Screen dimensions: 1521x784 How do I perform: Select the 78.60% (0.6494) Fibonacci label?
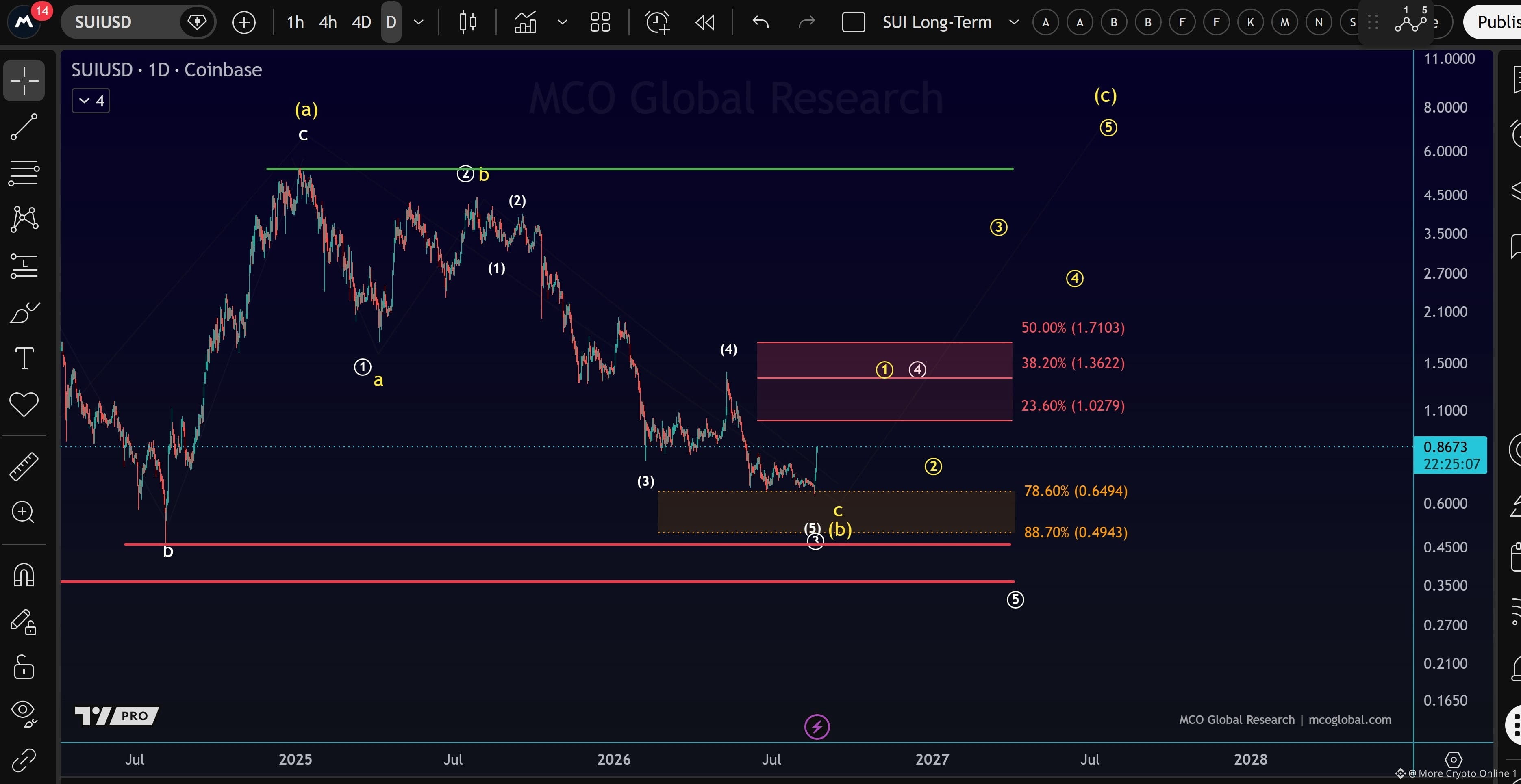click(1075, 491)
